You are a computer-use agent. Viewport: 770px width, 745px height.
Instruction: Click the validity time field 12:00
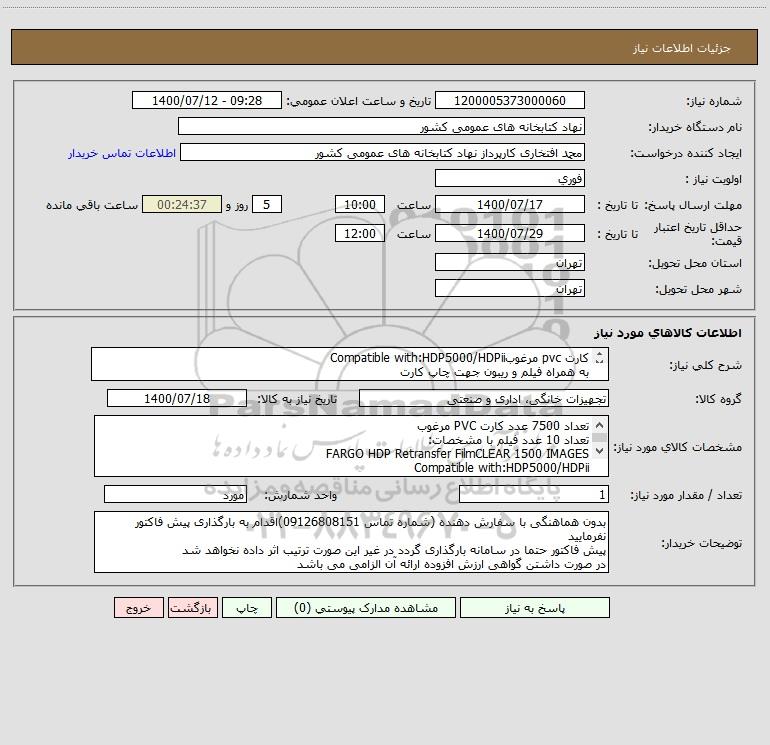[359, 233]
